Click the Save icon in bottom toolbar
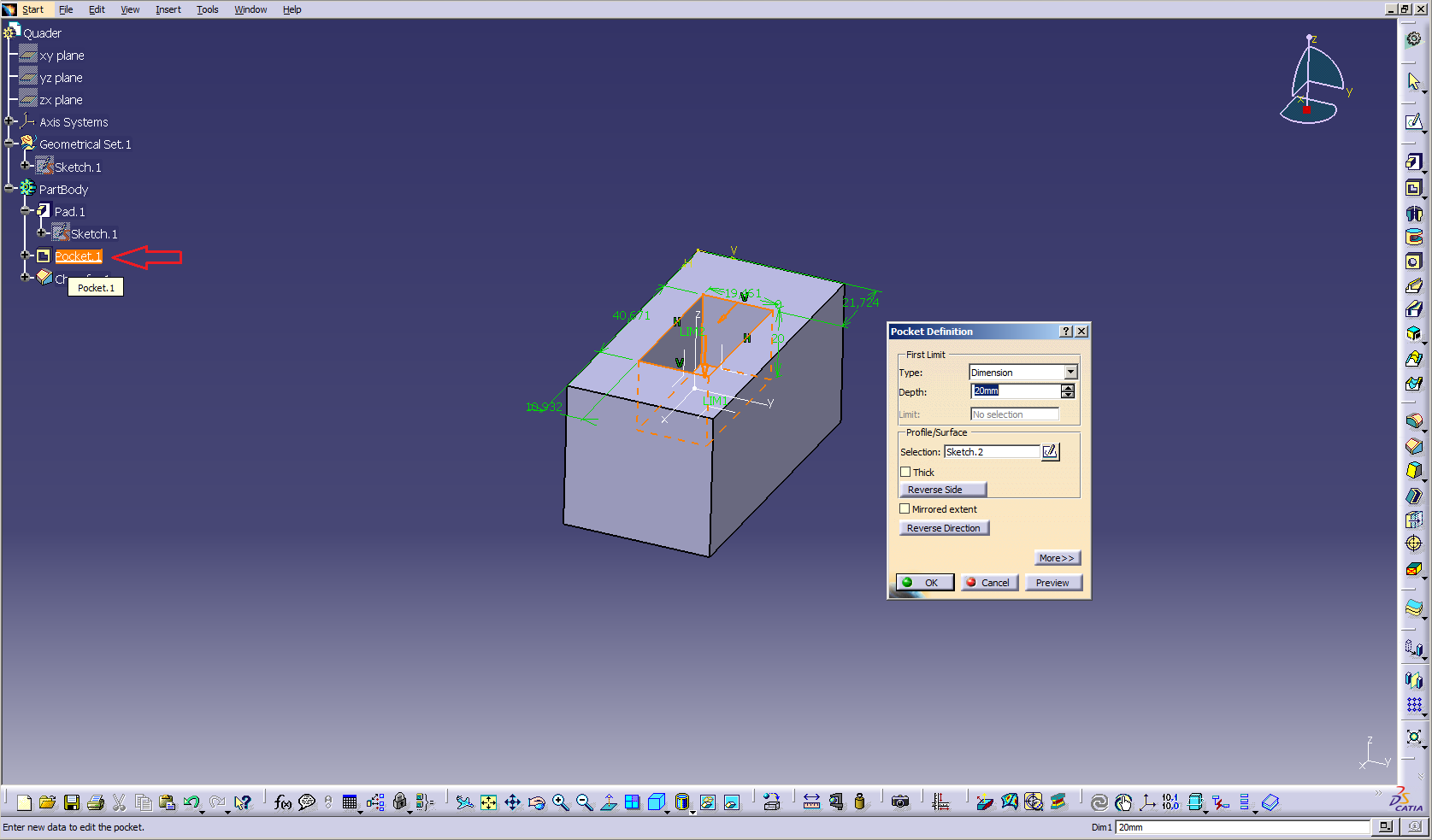1432x840 pixels. tap(72, 802)
